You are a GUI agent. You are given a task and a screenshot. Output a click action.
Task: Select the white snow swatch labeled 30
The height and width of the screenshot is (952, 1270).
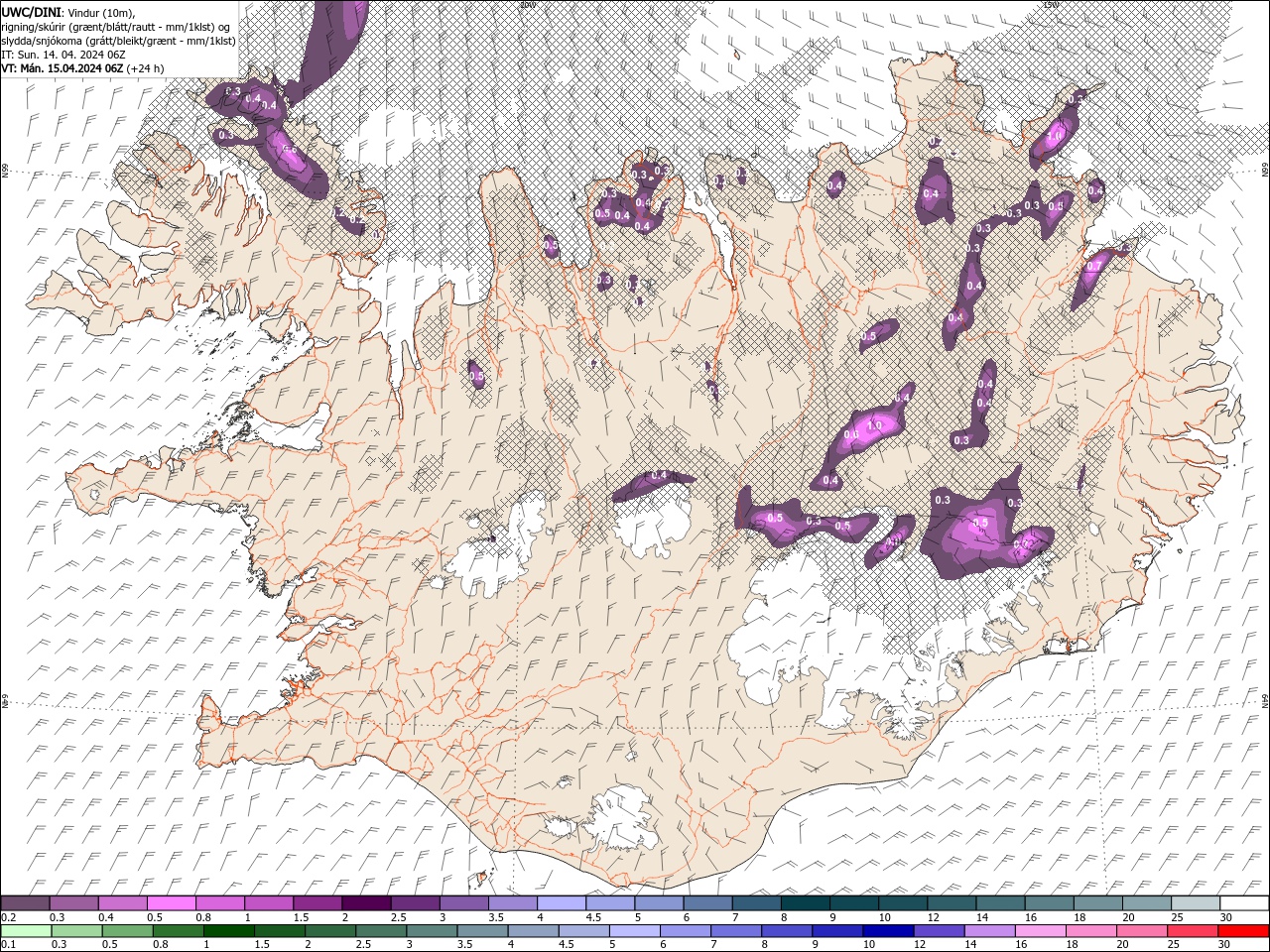pyautogui.click(x=1243, y=903)
